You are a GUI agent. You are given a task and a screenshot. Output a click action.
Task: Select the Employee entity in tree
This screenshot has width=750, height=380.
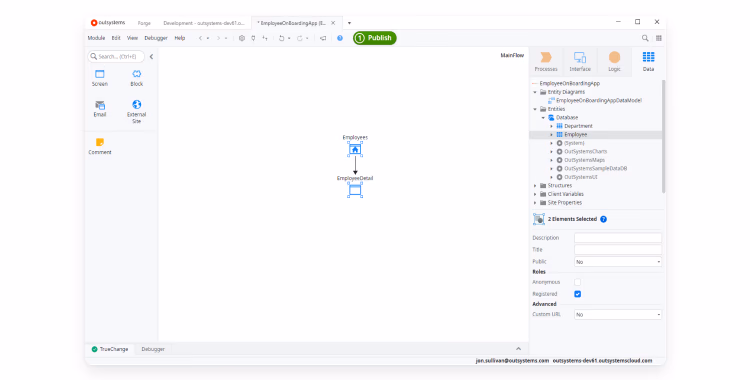tap(575, 134)
